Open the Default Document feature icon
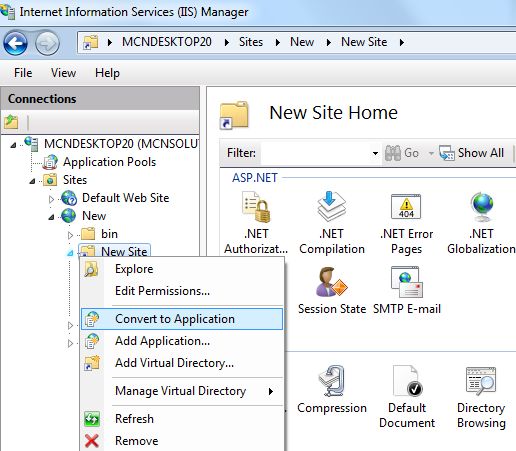Image resolution: width=516 pixels, height=451 pixels. (407, 381)
